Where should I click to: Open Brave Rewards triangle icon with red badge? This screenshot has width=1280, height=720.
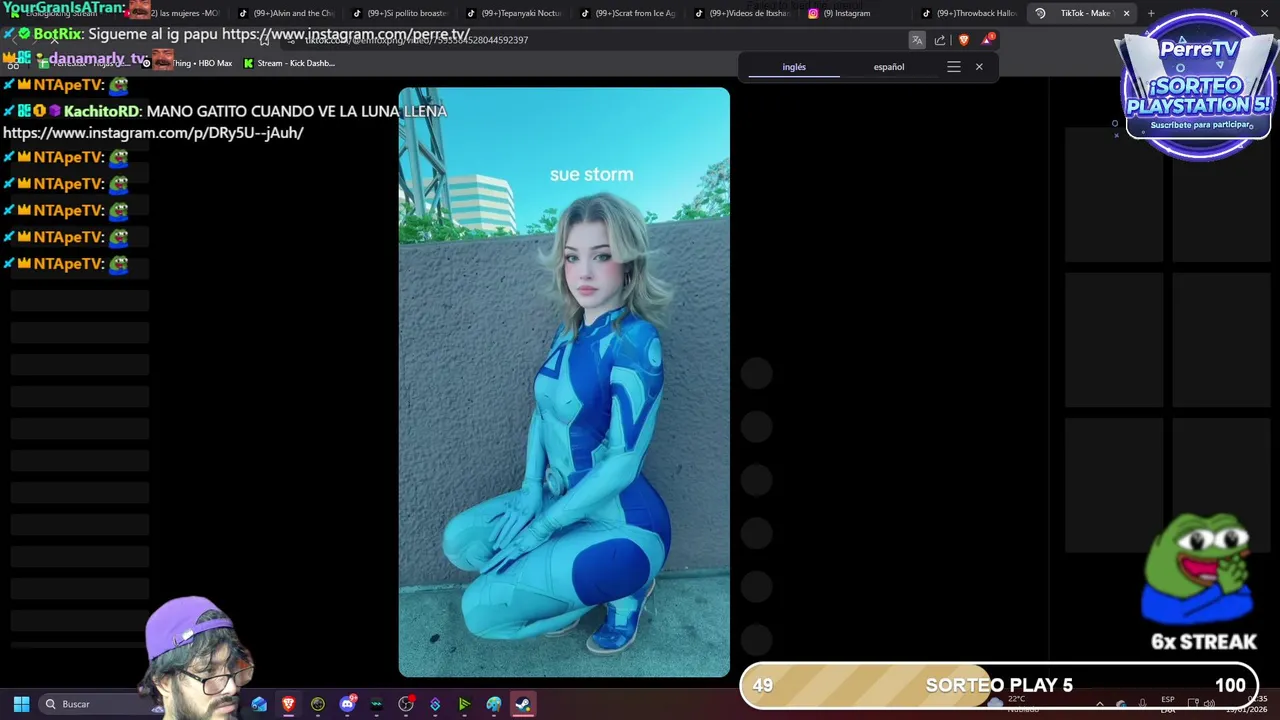coord(987,40)
